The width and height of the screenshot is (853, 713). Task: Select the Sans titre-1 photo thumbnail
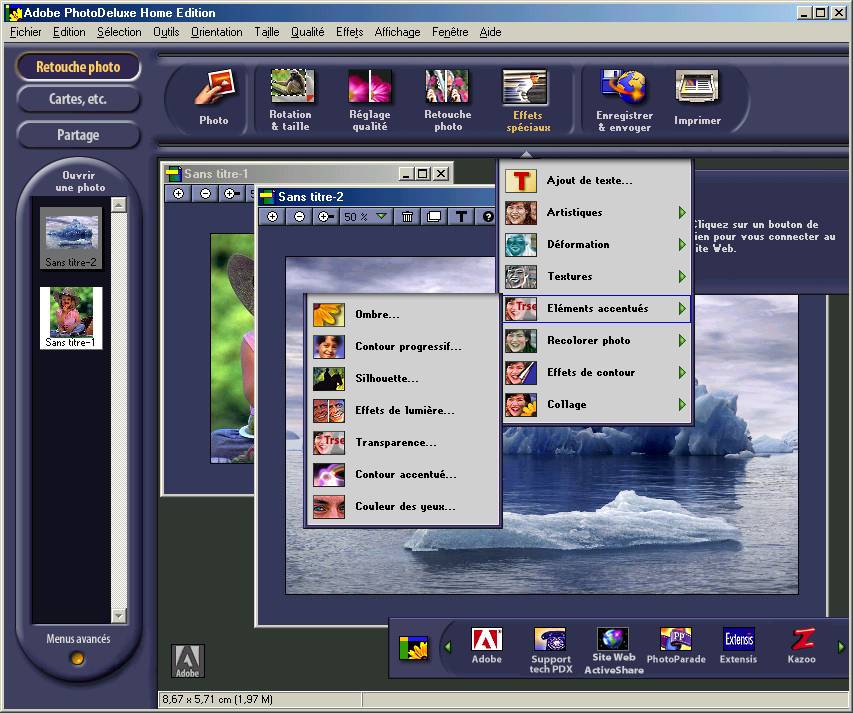pyautogui.click(x=71, y=317)
